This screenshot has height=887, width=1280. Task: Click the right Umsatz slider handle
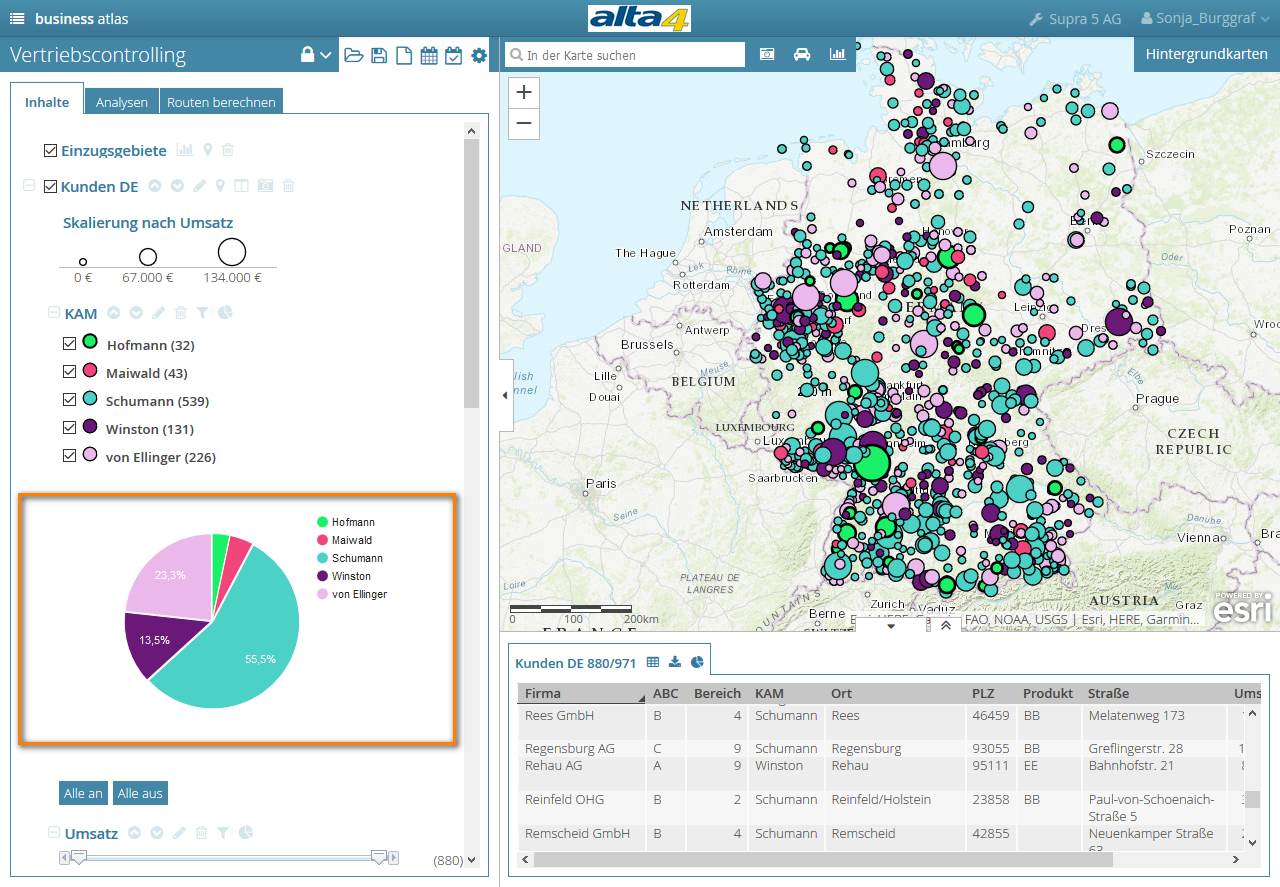coord(379,857)
